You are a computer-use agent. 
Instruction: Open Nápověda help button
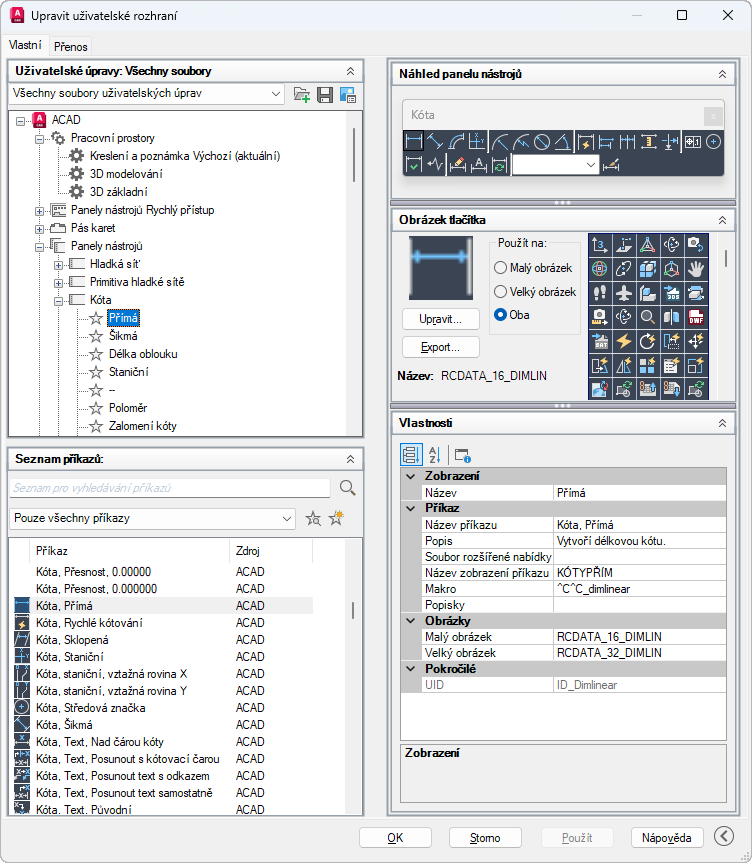click(x=667, y=838)
